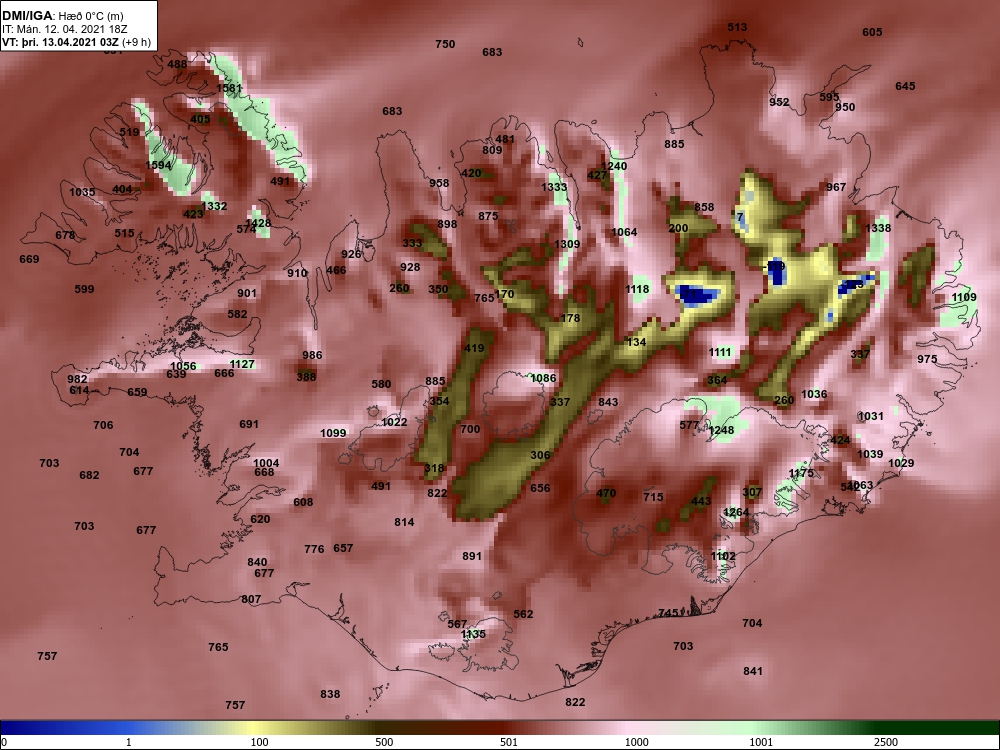The image size is (1000, 750).
Task: Select the value "858"
Action: point(704,207)
